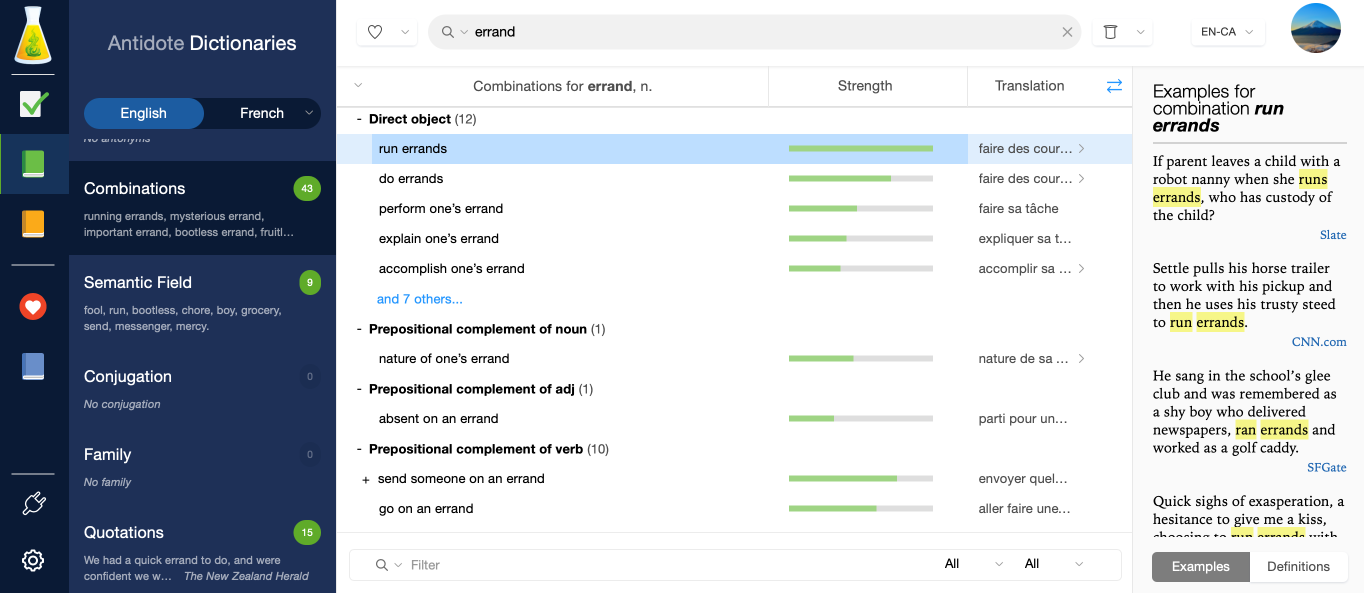Open favourites heart icon in left sidebar
This screenshot has width=1364, height=593.
pos(33,307)
